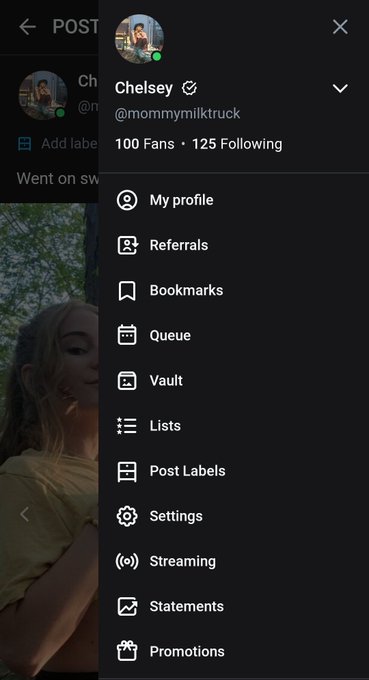Click the Promotions gift icon
This screenshot has width=369, height=680.
click(127, 651)
